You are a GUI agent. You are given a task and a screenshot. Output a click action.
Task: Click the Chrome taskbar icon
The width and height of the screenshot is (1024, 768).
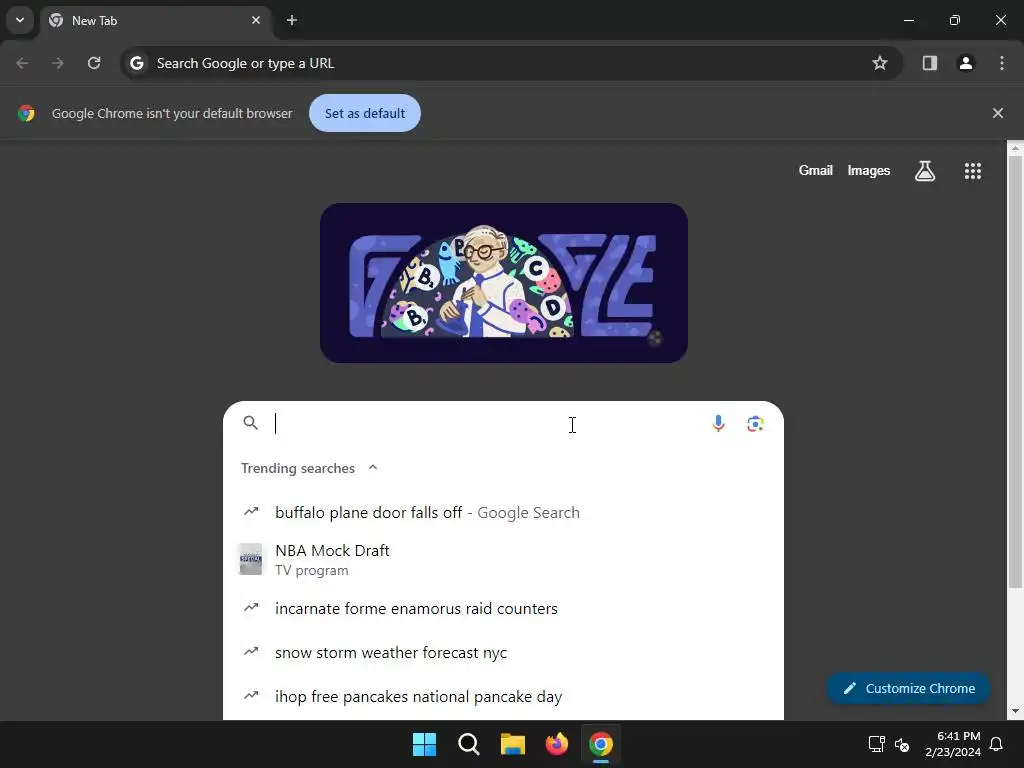coord(601,744)
